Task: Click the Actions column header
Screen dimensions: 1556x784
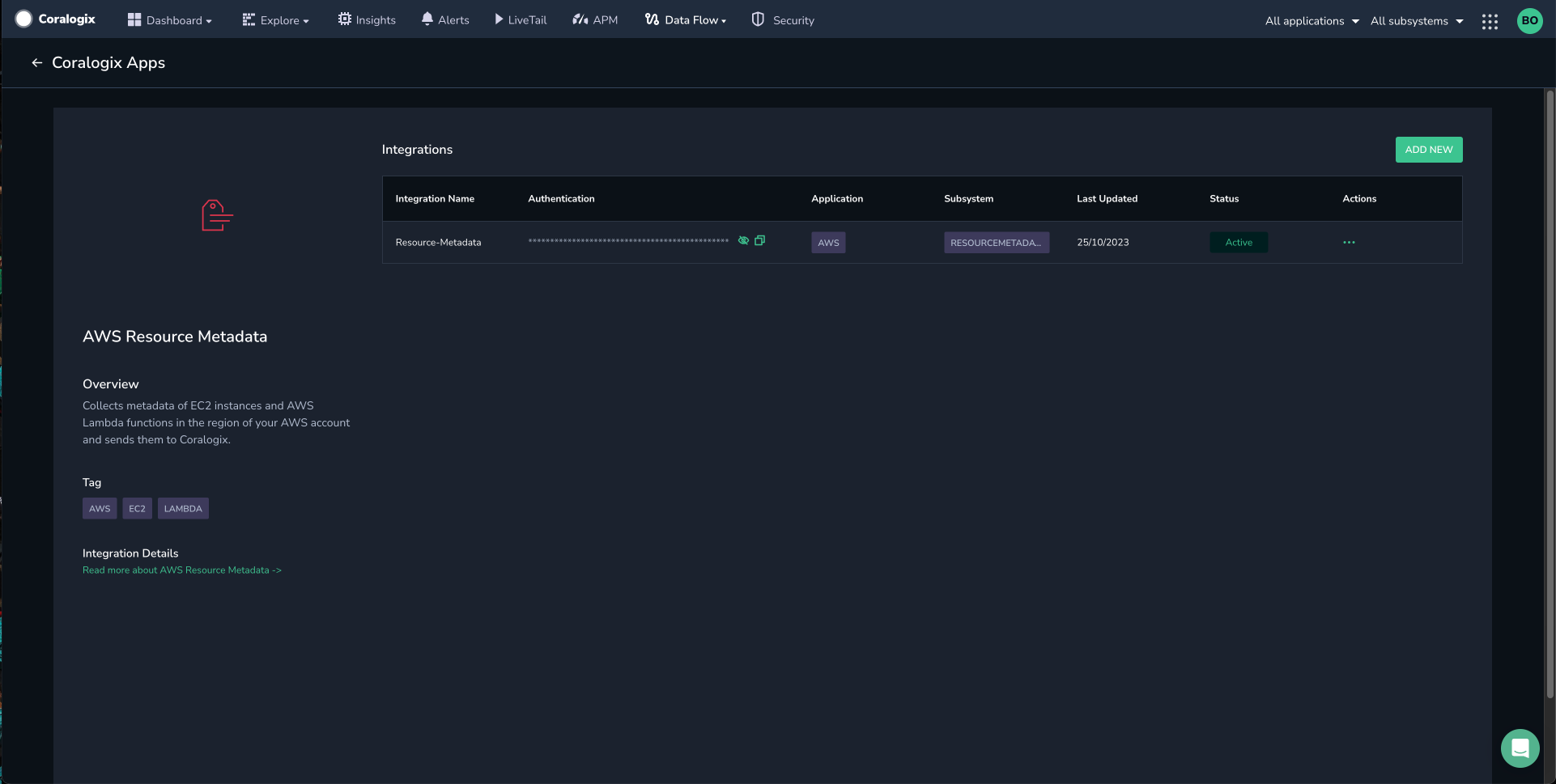Action: coord(1359,199)
